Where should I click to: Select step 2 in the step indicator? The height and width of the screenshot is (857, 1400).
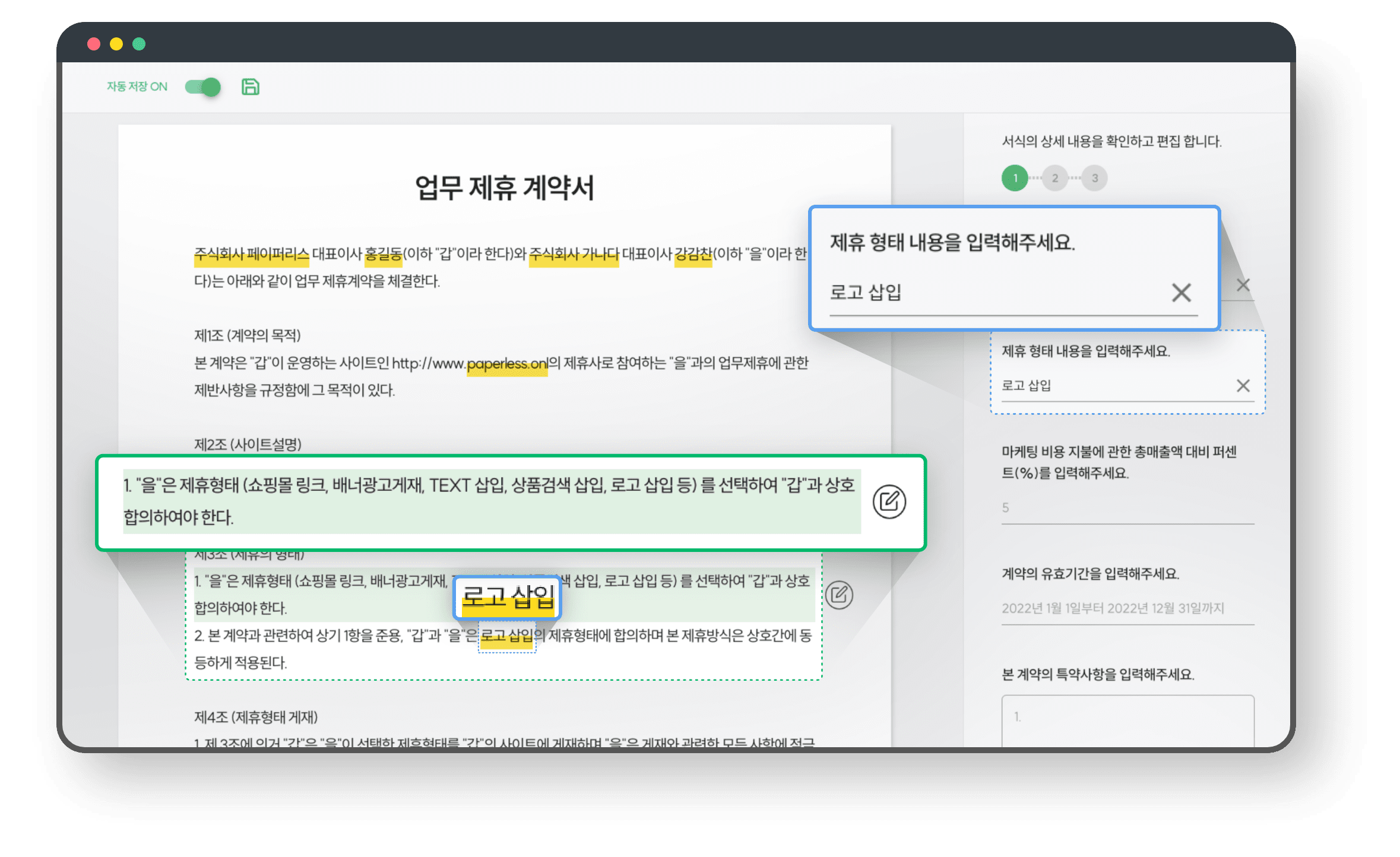(x=1054, y=177)
